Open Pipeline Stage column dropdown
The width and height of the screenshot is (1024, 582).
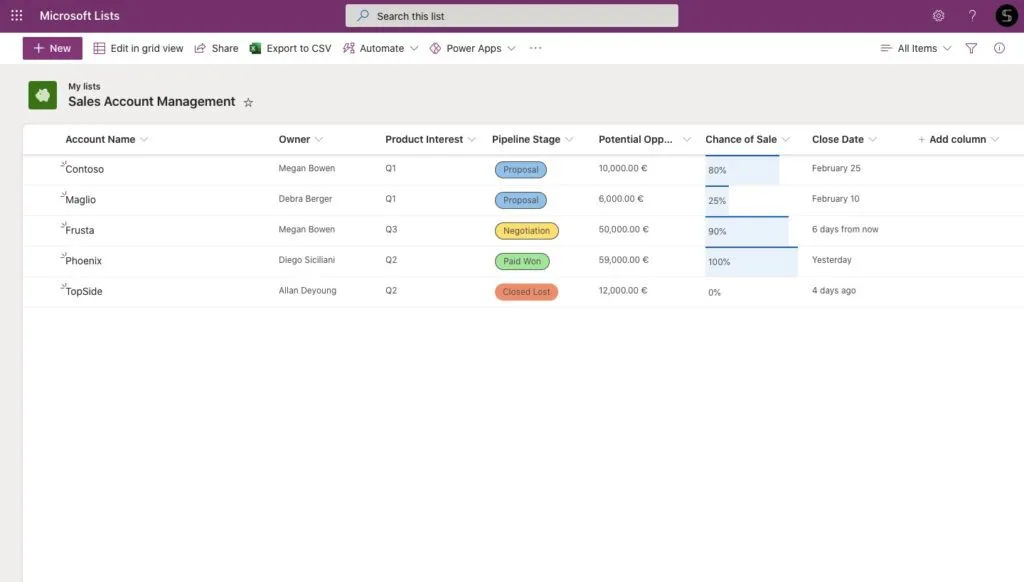(569, 140)
